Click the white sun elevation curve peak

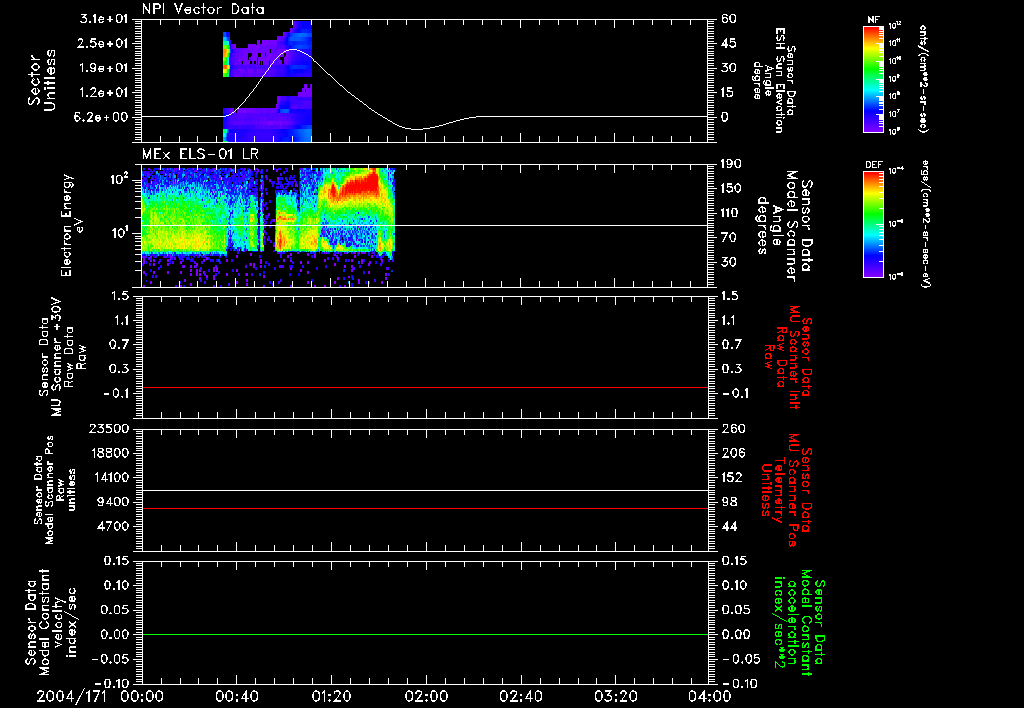[293, 50]
